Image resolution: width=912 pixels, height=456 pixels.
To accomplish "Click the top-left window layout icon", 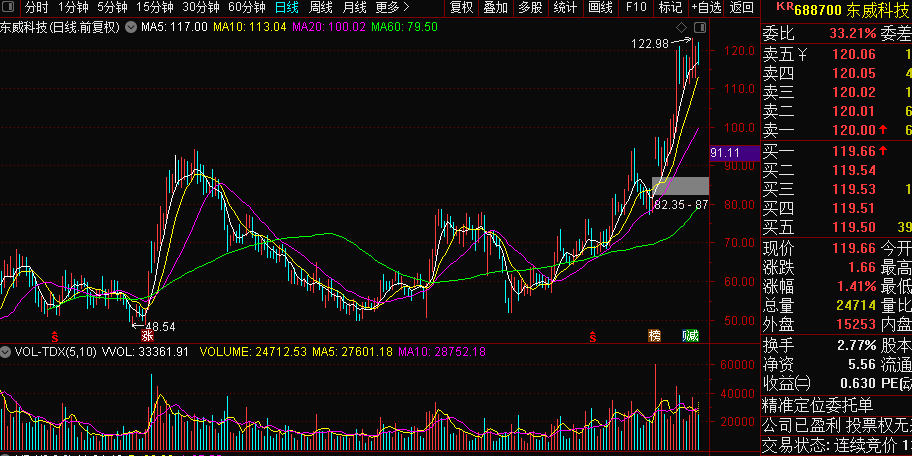I will pyautogui.click(x=10, y=8).
